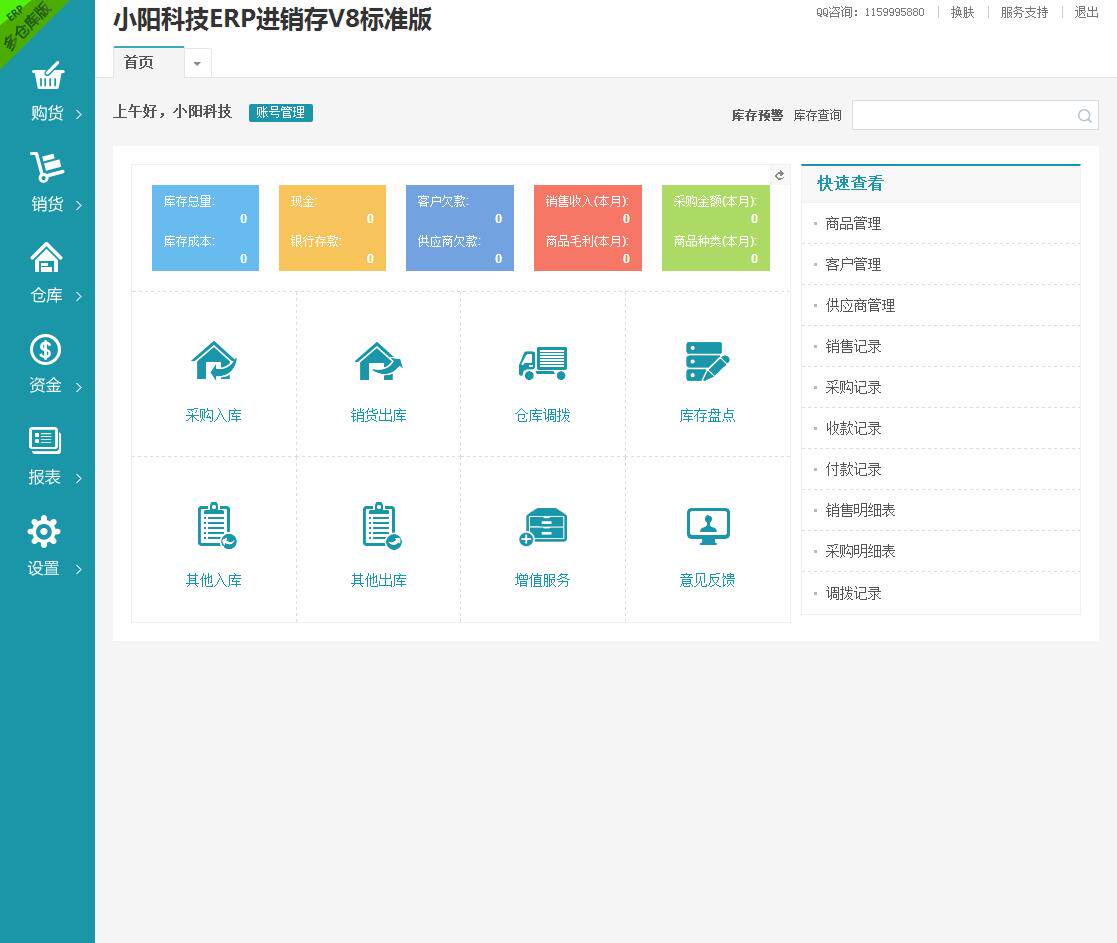Click the 其他出库 text label
The width and height of the screenshot is (1117, 943).
(378, 580)
